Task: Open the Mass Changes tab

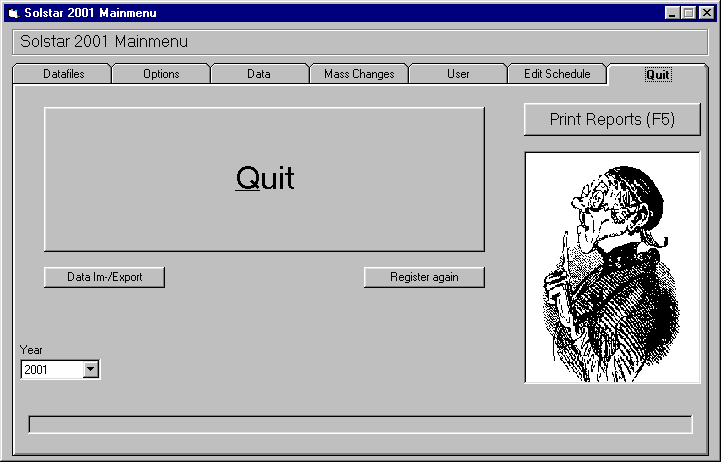Action: pos(359,74)
